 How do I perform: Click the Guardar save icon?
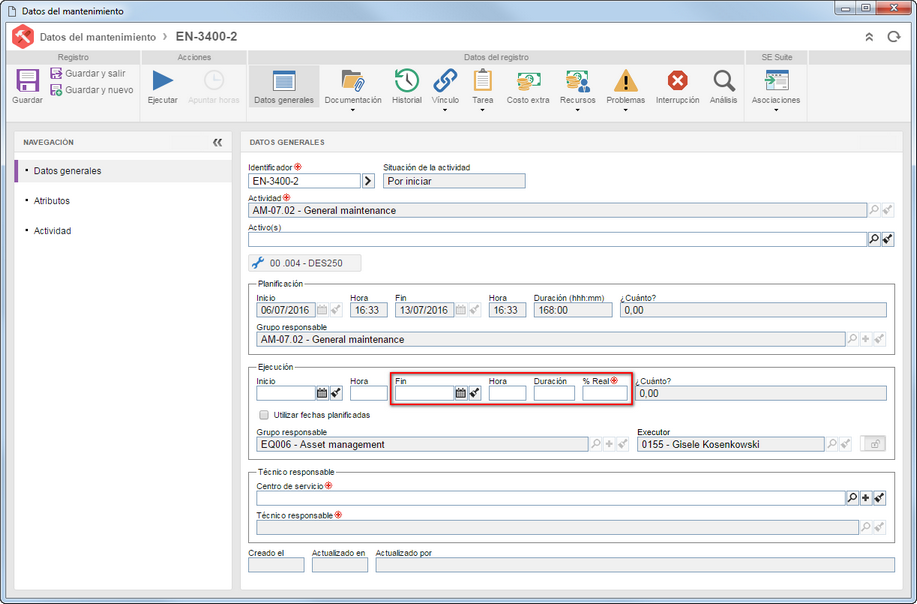point(27,81)
